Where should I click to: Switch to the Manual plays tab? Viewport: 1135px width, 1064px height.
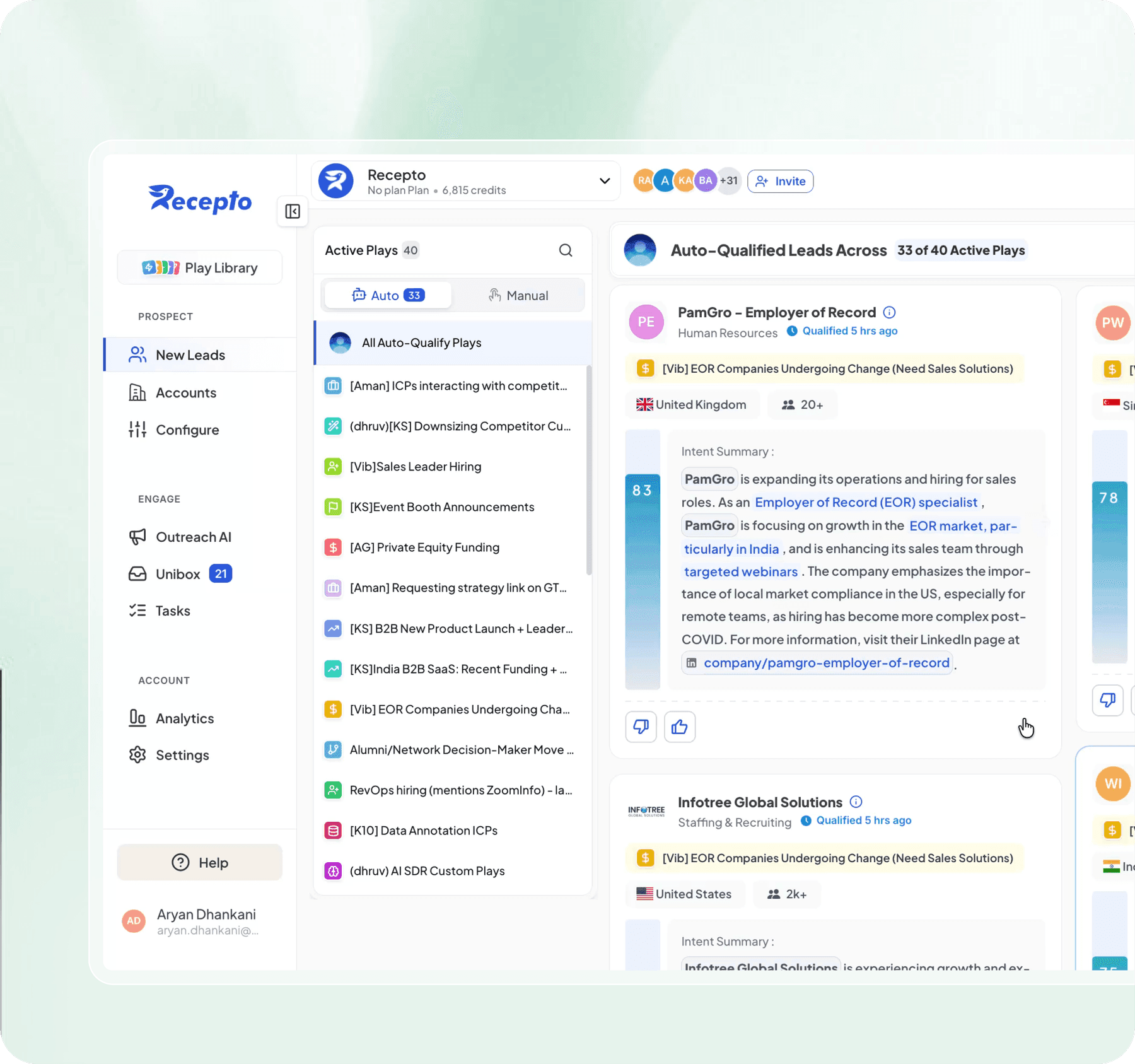point(518,295)
